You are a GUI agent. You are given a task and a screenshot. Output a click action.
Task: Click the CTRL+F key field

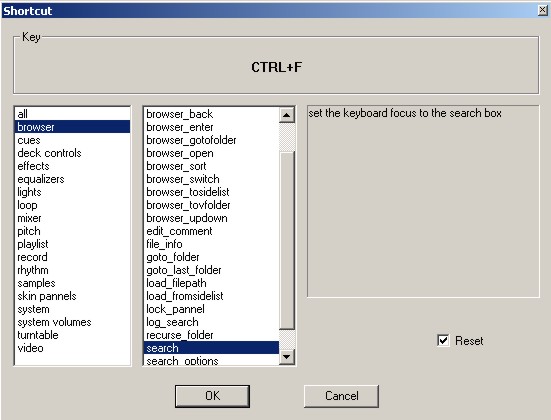pos(276,67)
